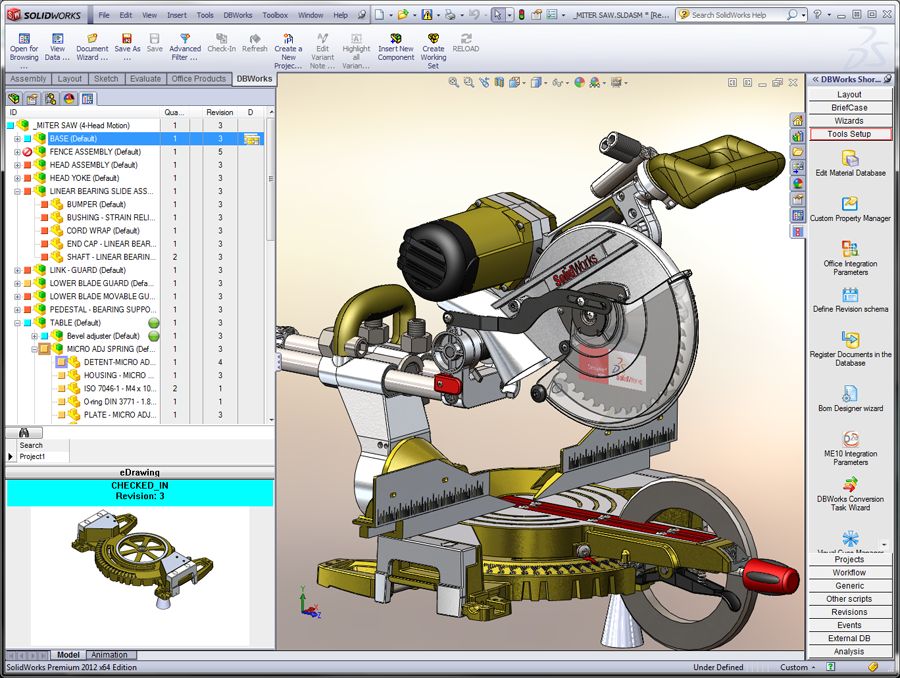Toggle status box of CORD WRAP row
Image resolution: width=900 pixels, height=678 pixels.
pos(44,231)
